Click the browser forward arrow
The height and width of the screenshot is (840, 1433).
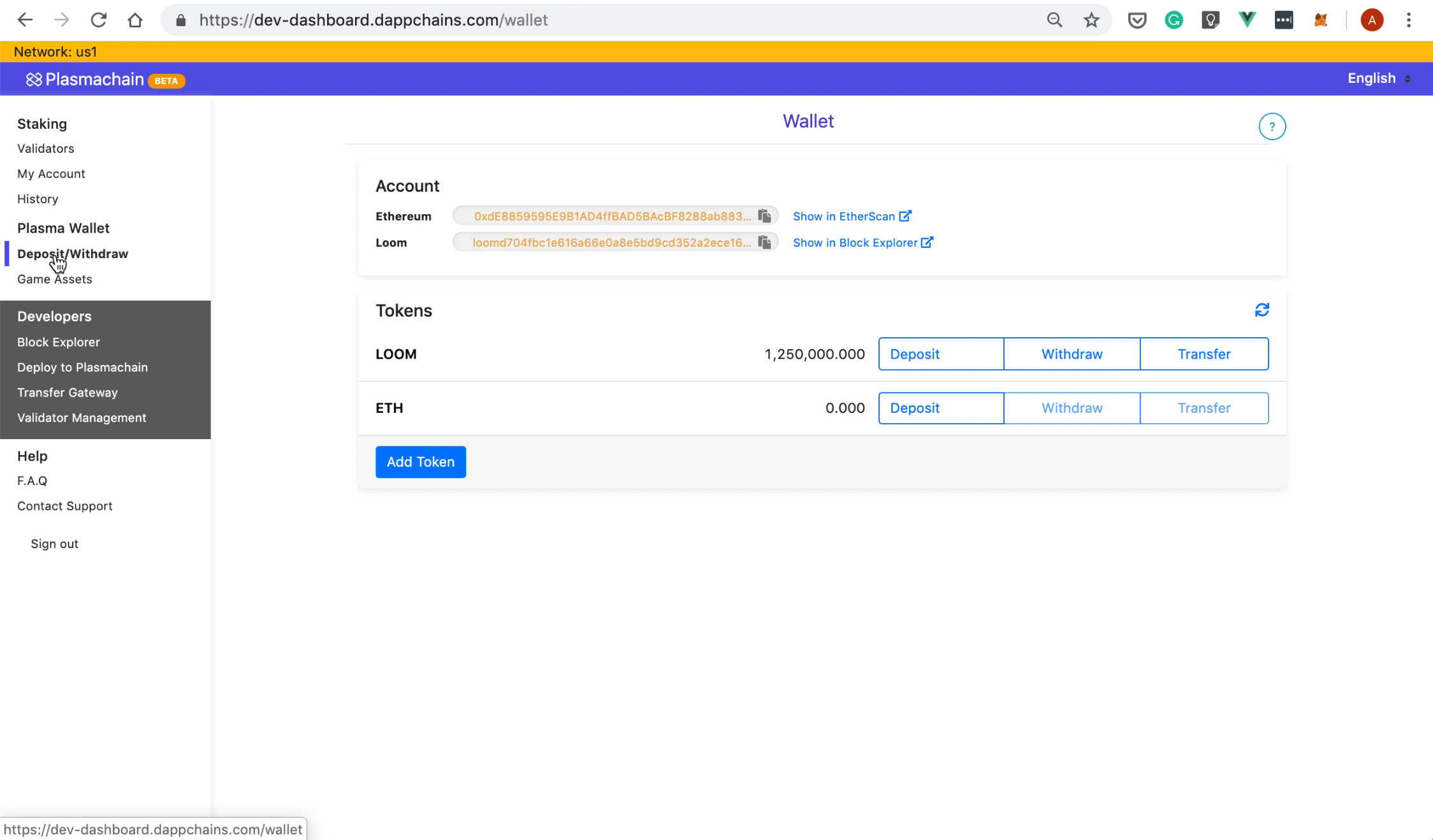[62, 20]
